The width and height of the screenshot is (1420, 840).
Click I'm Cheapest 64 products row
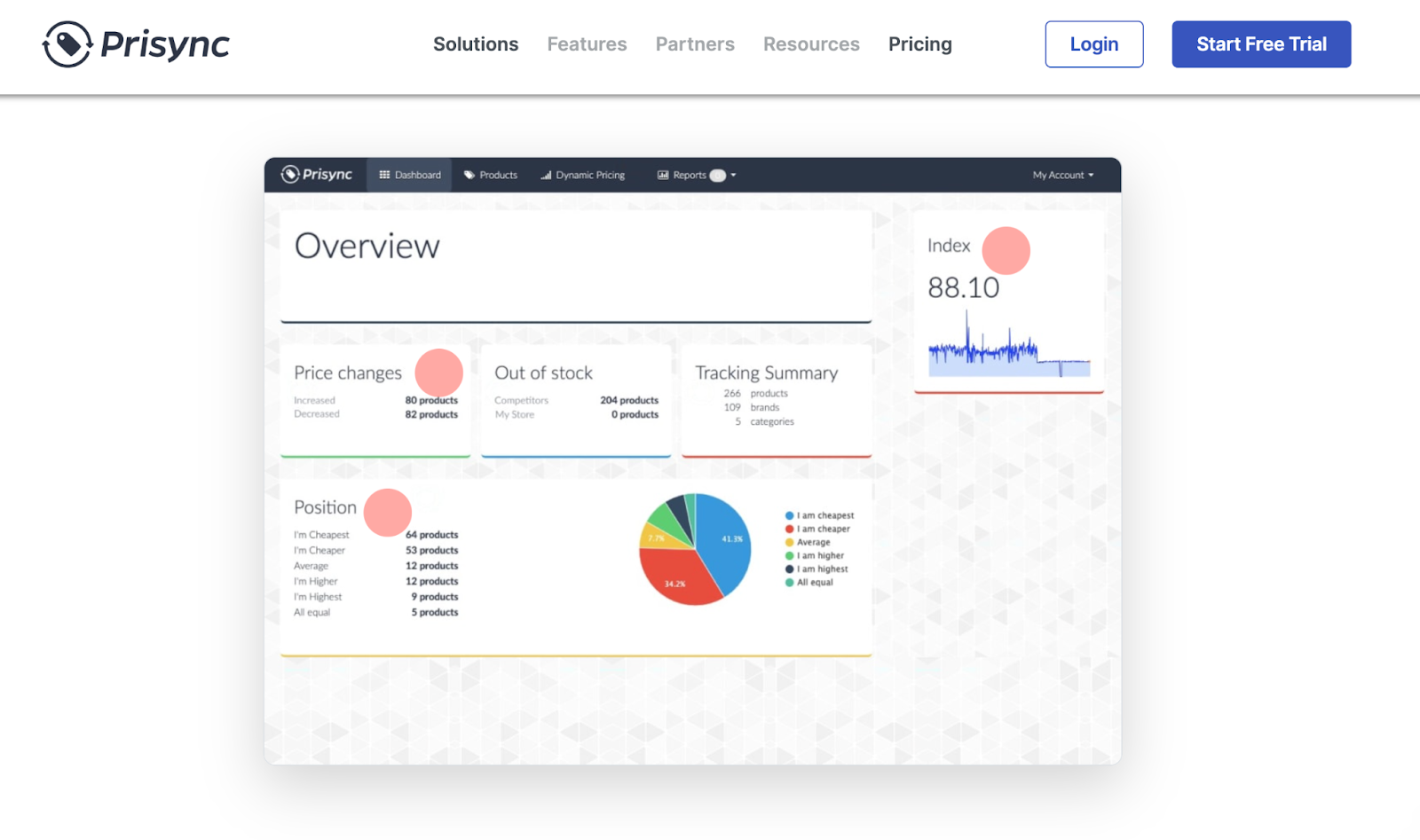(376, 535)
